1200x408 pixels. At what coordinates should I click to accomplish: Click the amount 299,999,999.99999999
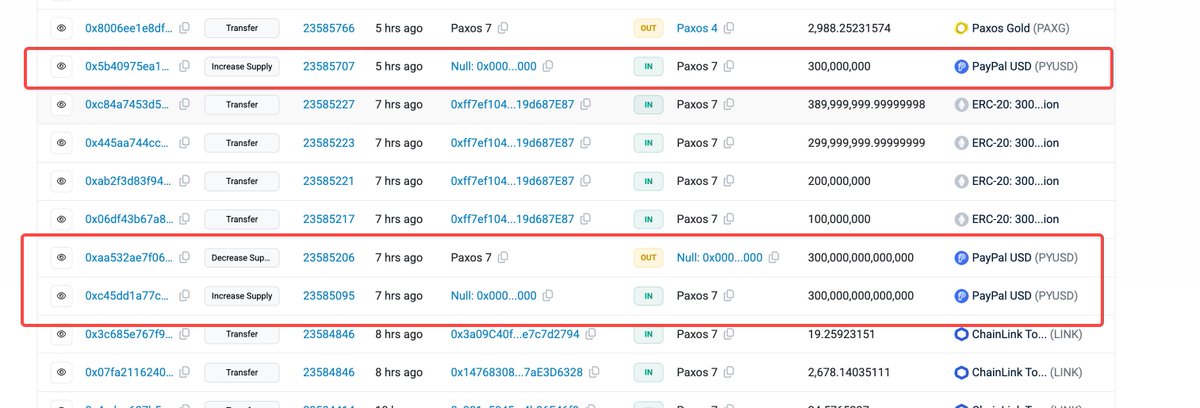(x=866, y=143)
